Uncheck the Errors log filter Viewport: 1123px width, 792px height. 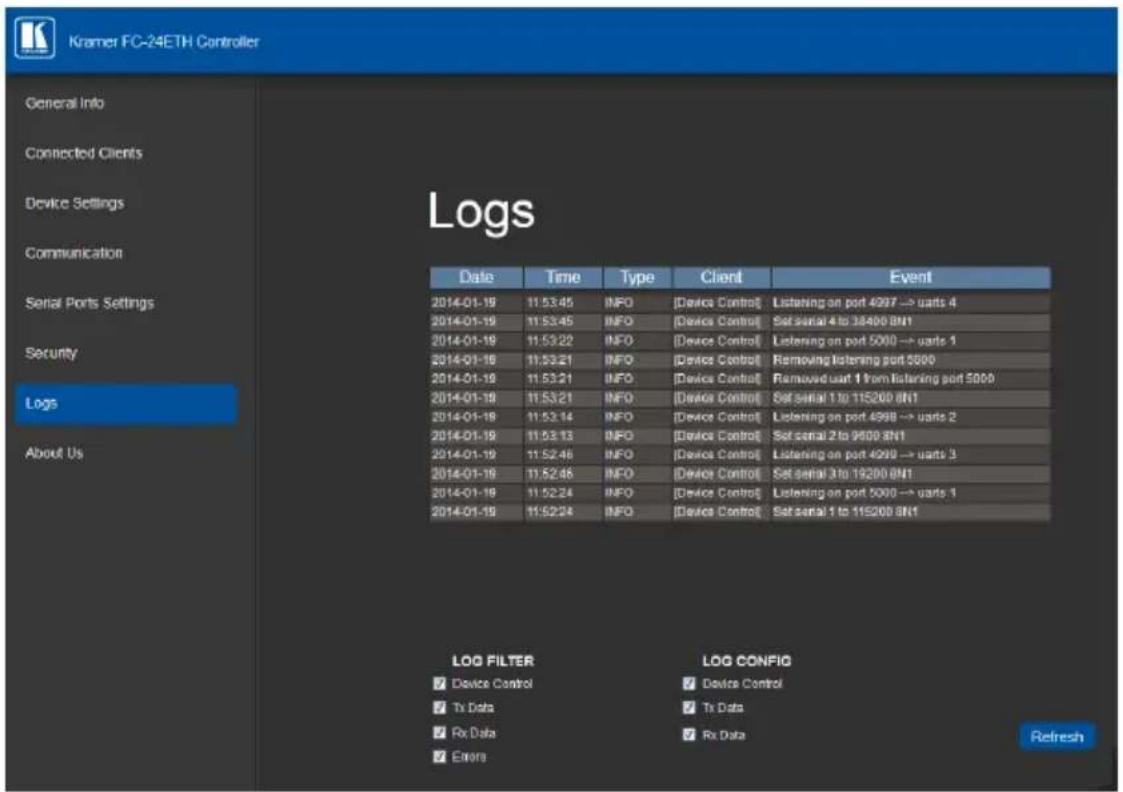point(439,756)
